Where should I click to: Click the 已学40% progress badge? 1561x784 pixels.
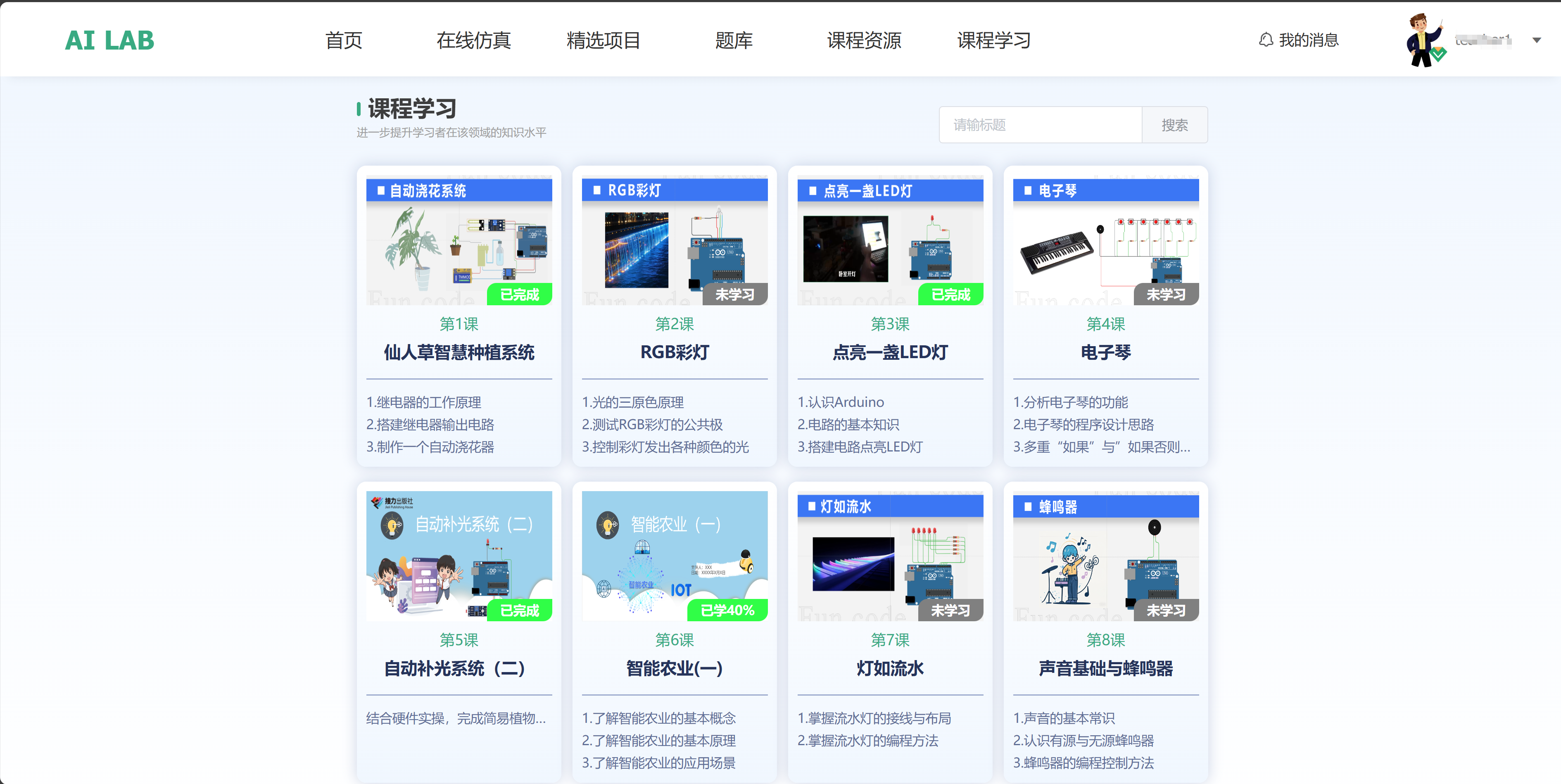click(727, 610)
